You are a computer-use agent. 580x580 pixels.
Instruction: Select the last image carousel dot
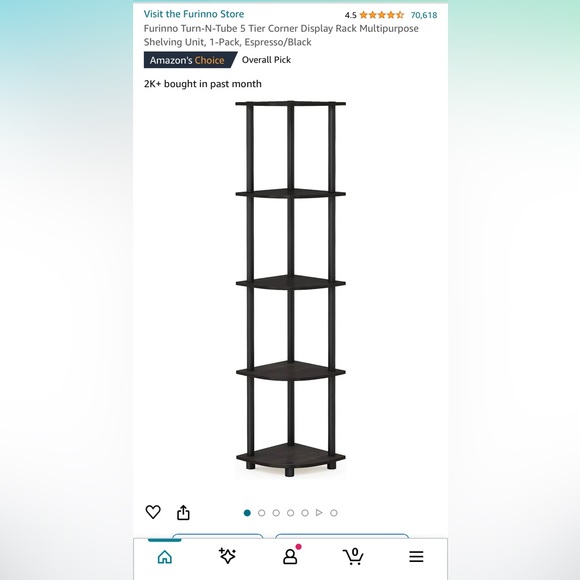pyautogui.click(x=334, y=513)
